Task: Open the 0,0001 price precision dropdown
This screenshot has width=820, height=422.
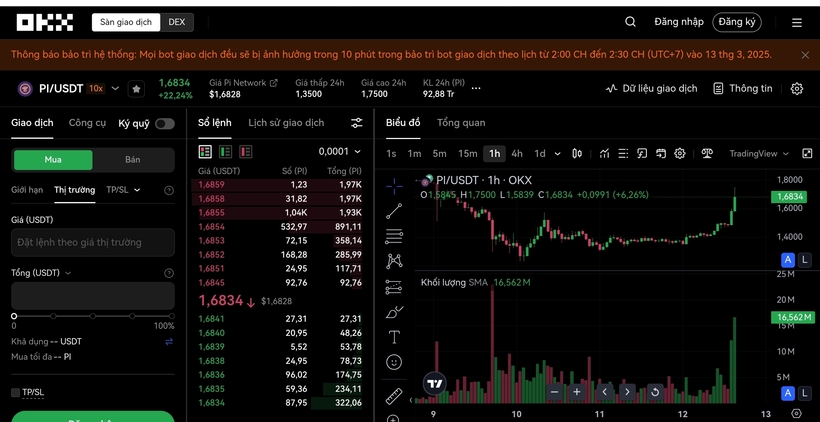Action: coord(340,152)
